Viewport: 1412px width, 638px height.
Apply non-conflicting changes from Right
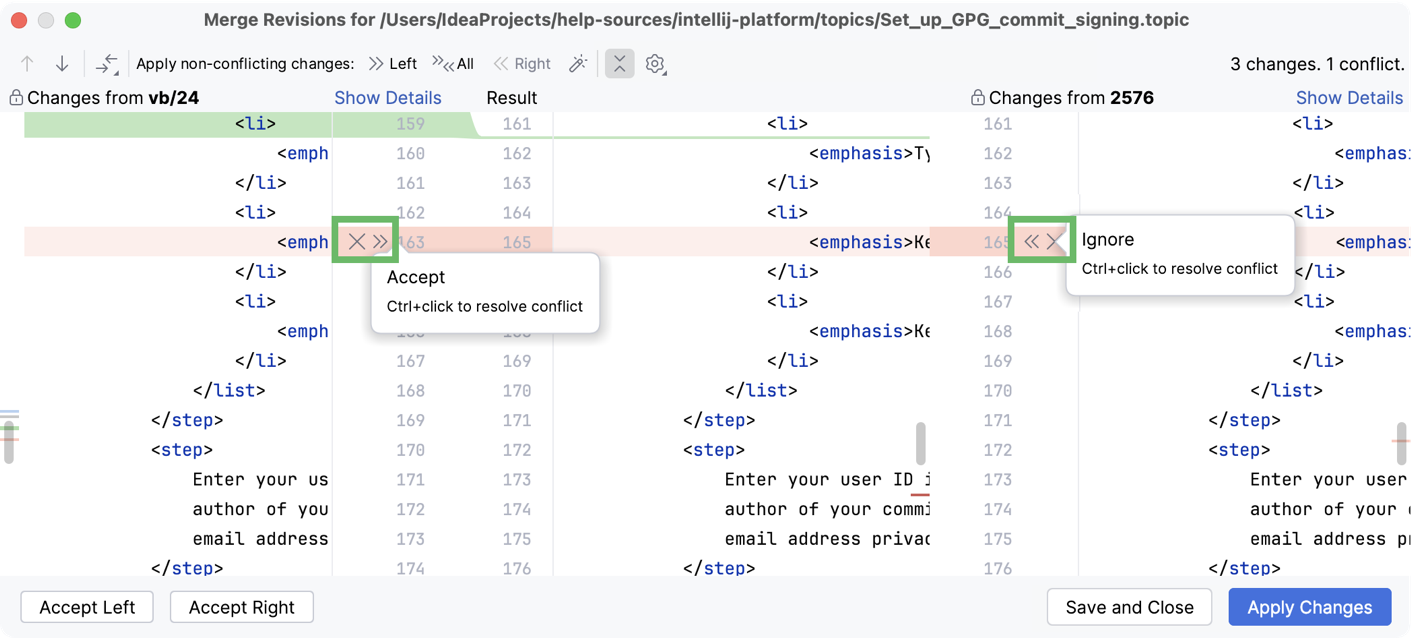(522, 64)
